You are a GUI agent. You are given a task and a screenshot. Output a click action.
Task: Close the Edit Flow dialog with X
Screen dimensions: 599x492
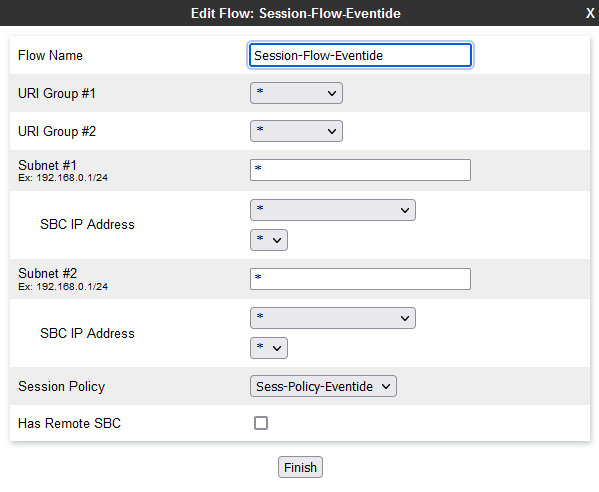click(590, 13)
